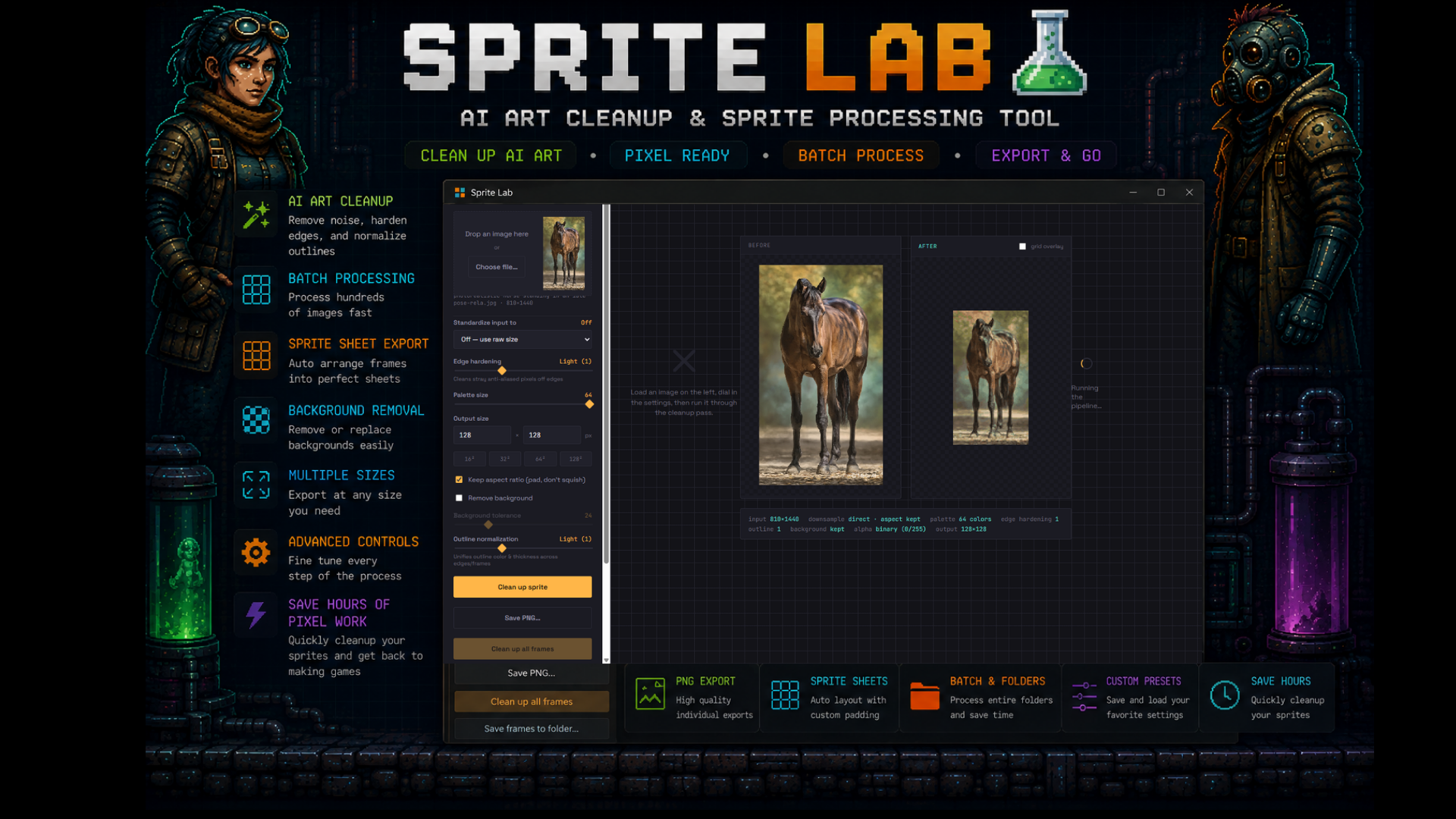Click the "Light (1)" Edge hardening value
The height and width of the screenshot is (819, 1456).
(x=576, y=362)
